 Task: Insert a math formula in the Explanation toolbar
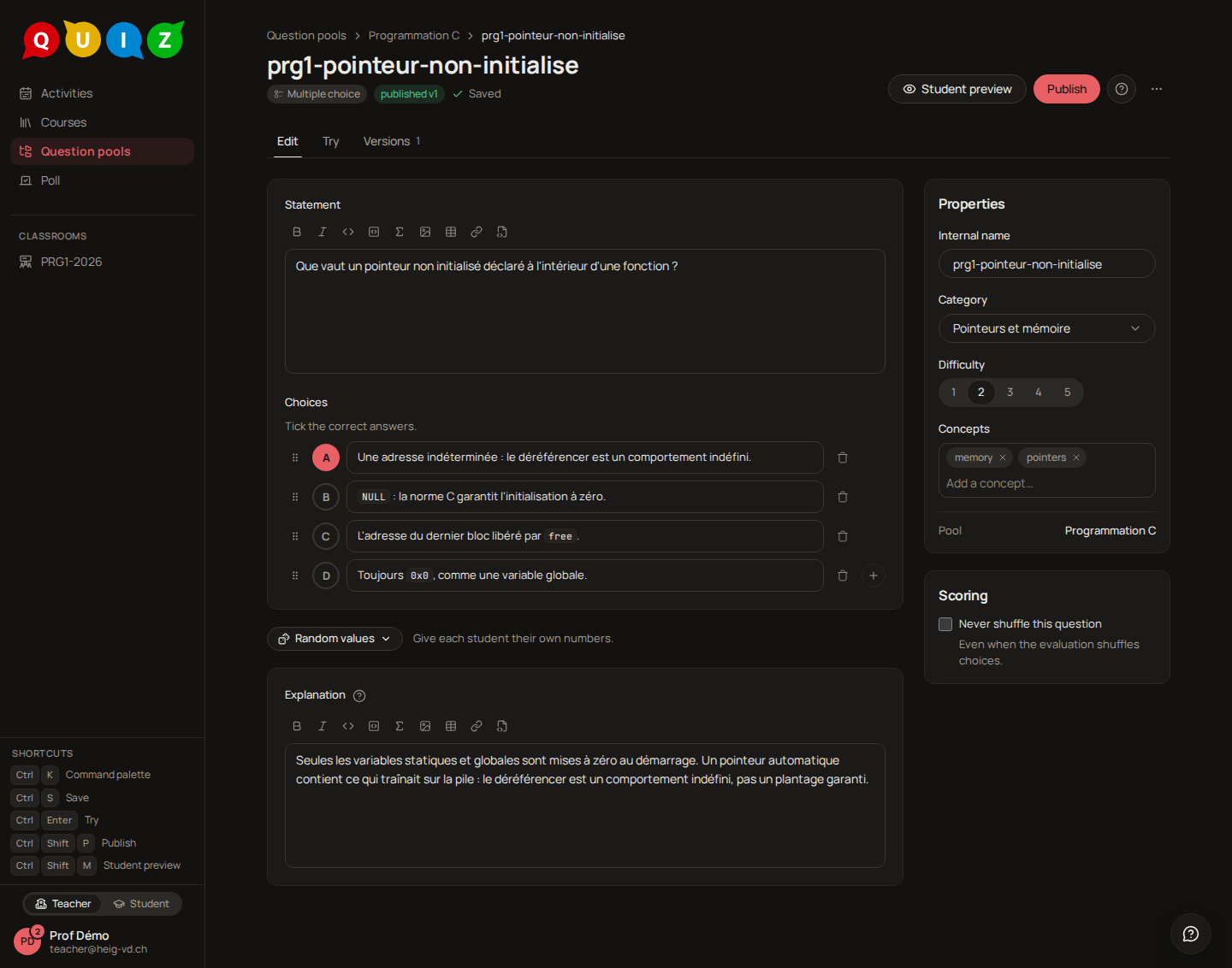(400, 726)
